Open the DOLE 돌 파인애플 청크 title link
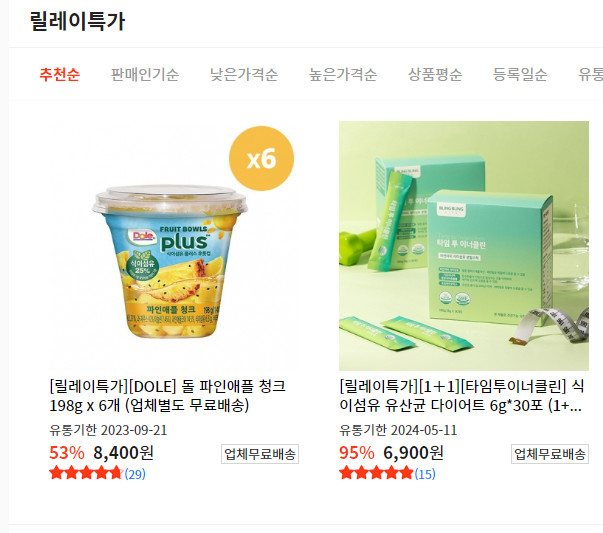Viewport: 603px width, 533px height. [168, 395]
